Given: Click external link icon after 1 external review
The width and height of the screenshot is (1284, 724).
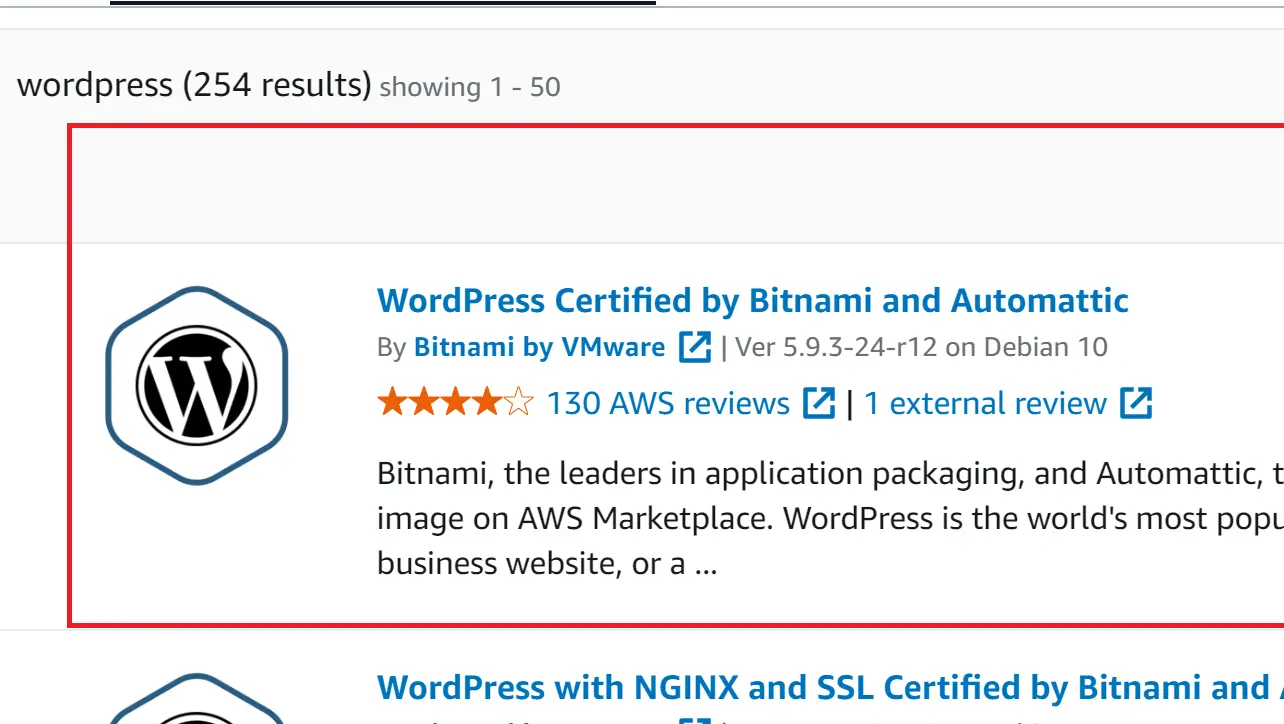Looking at the screenshot, I should (x=1136, y=403).
